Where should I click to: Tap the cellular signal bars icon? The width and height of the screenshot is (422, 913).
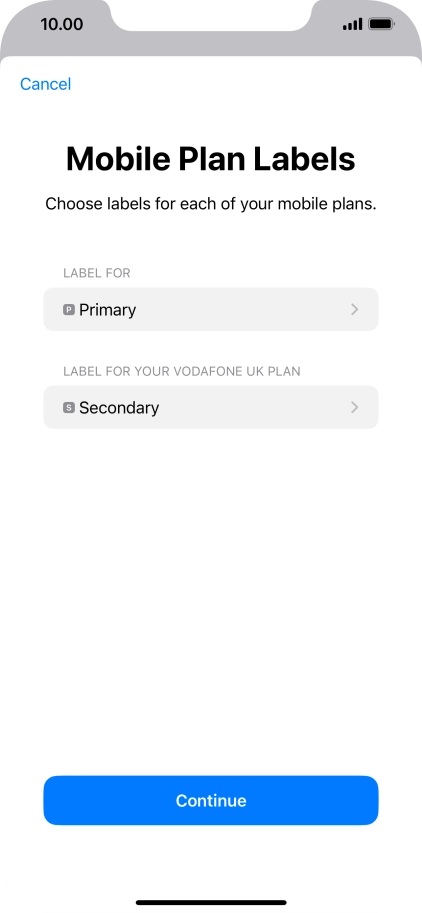[352, 24]
